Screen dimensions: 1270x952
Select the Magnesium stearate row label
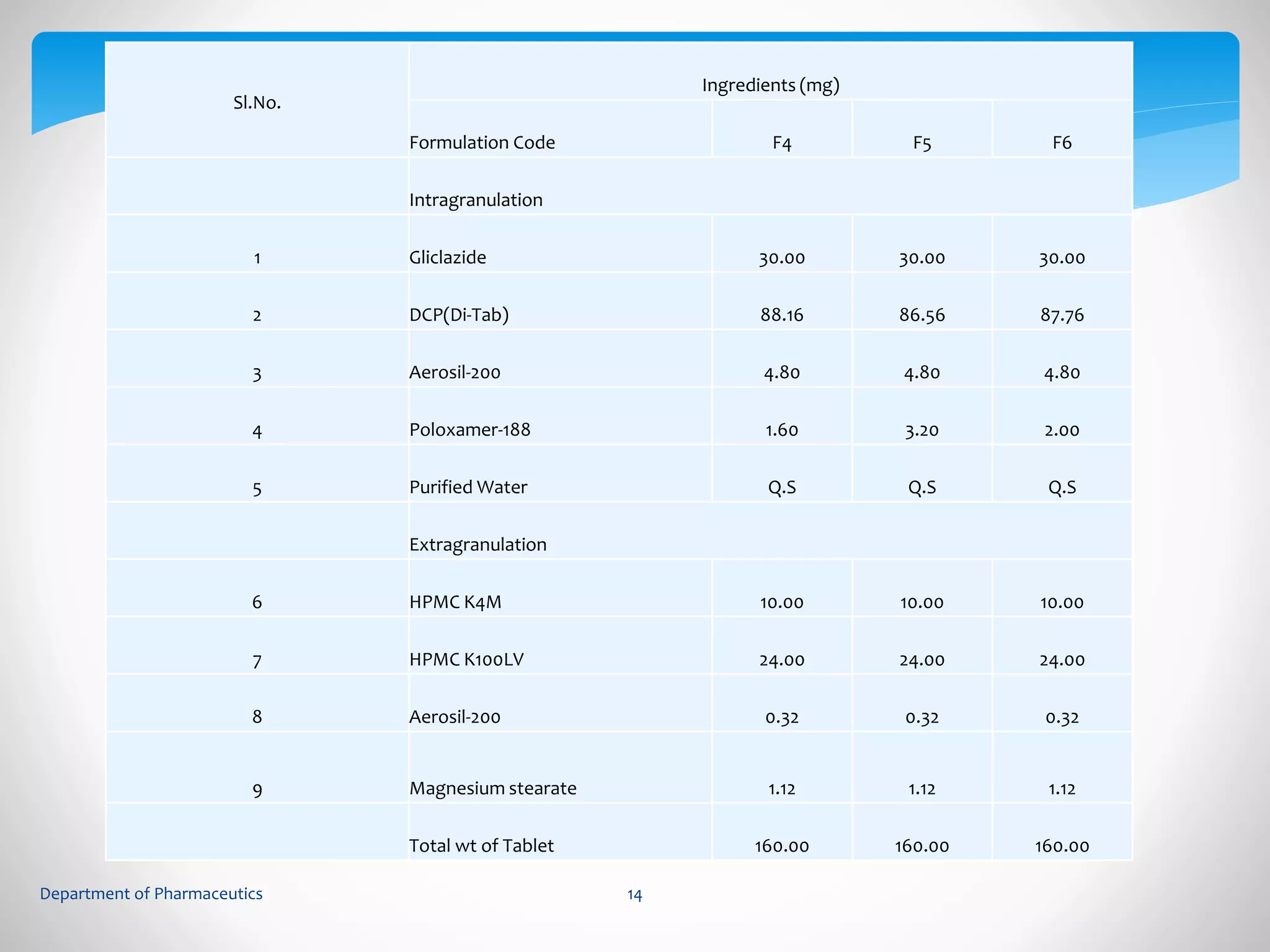click(x=492, y=788)
